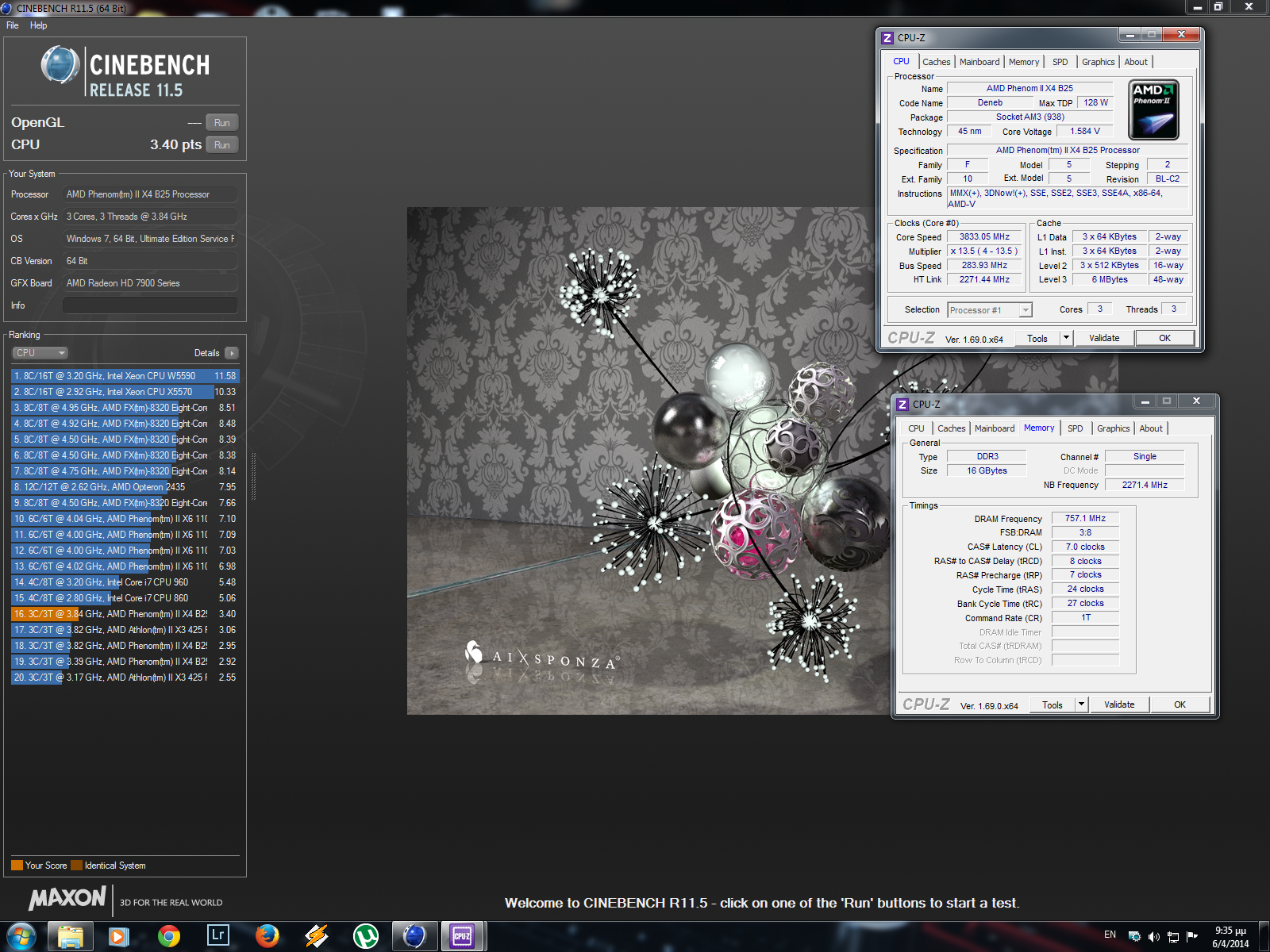Image resolution: width=1270 pixels, height=952 pixels.
Task: Open Graphics tab in upper CPU-Z
Action: coord(1099,62)
